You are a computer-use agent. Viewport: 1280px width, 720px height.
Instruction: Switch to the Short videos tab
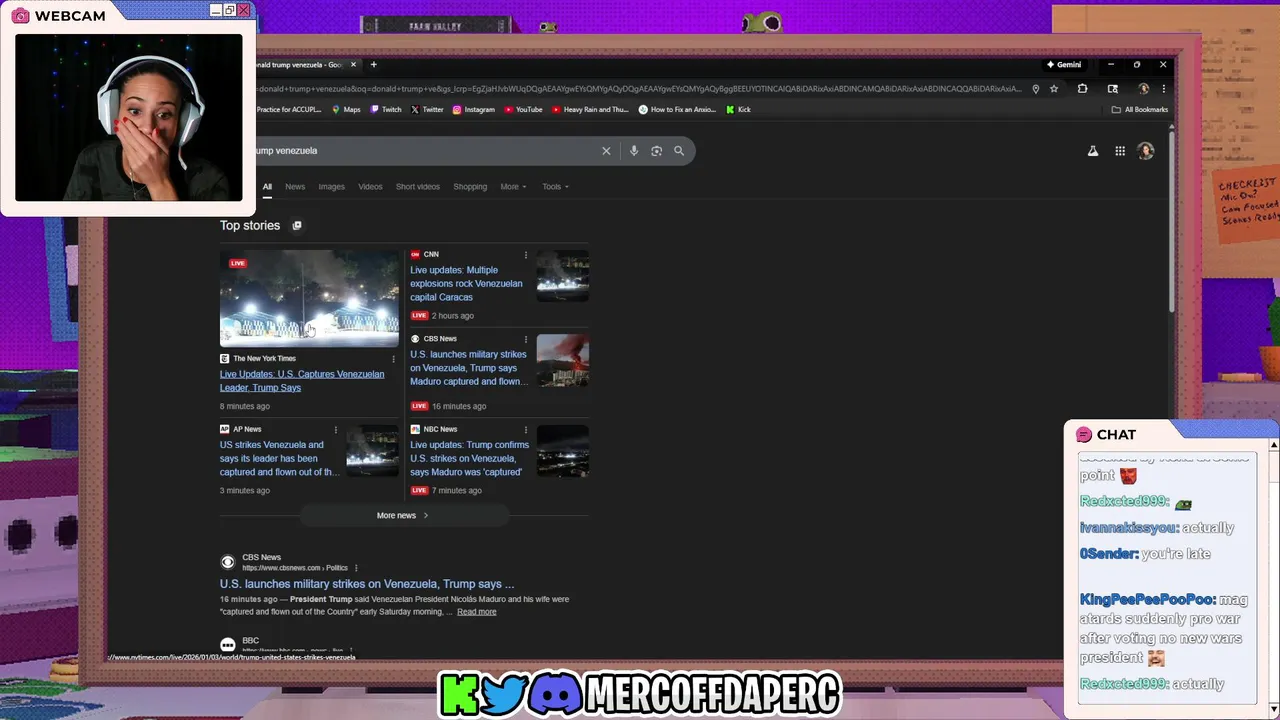point(417,187)
